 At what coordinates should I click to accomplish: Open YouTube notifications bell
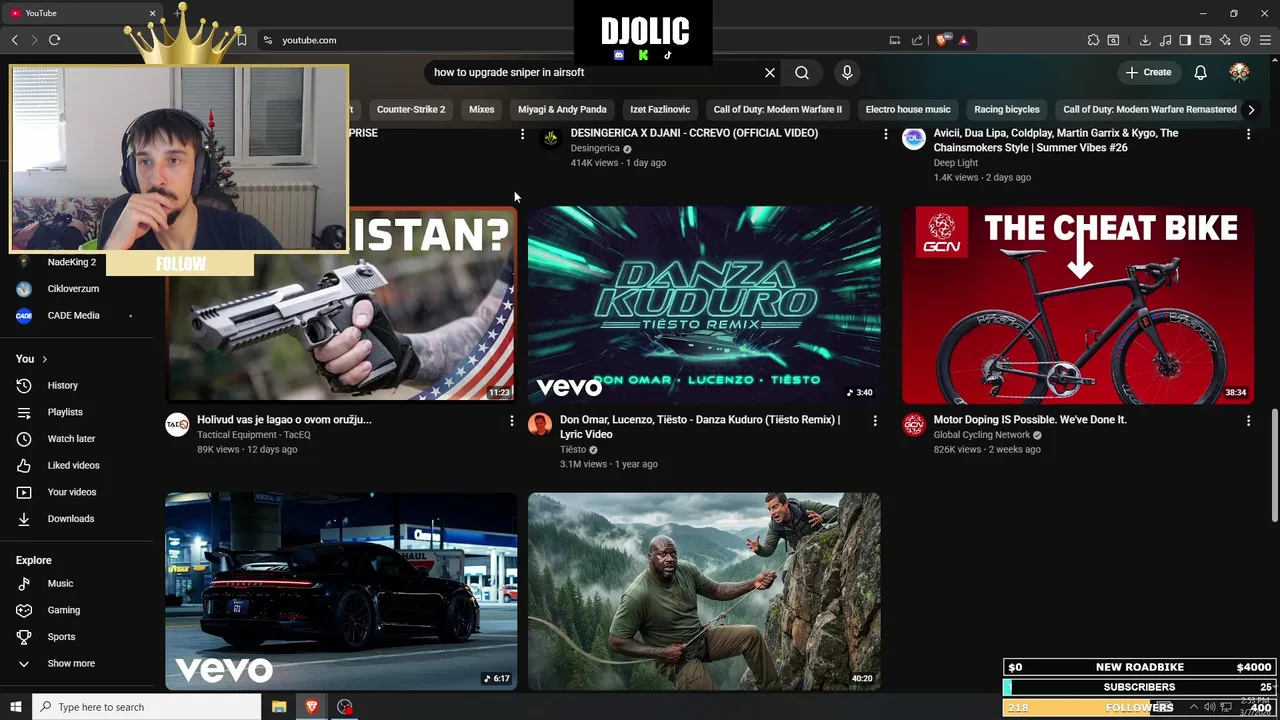pyautogui.click(x=1200, y=72)
